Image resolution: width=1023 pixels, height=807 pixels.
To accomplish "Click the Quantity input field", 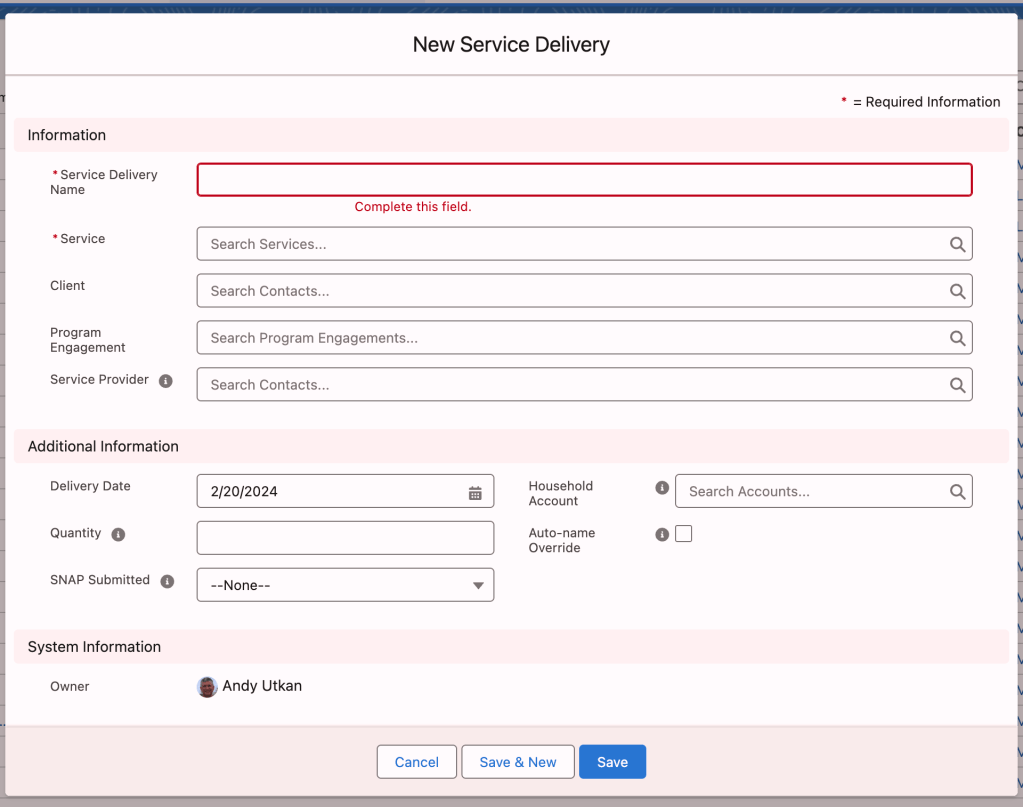I will tap(345, 538).
